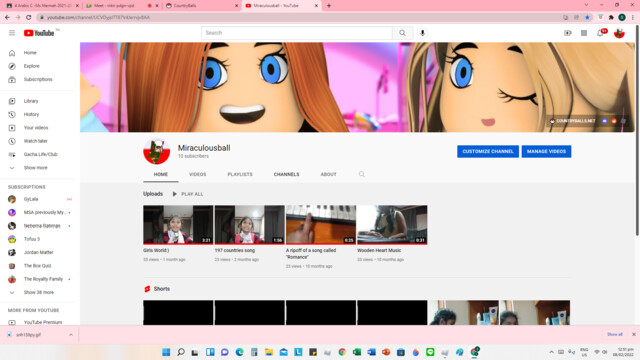This screenshot has width=640, height=360.
Task: Open COUNTRYBALLS.NET banner link
Action: (x=573, y=121)
